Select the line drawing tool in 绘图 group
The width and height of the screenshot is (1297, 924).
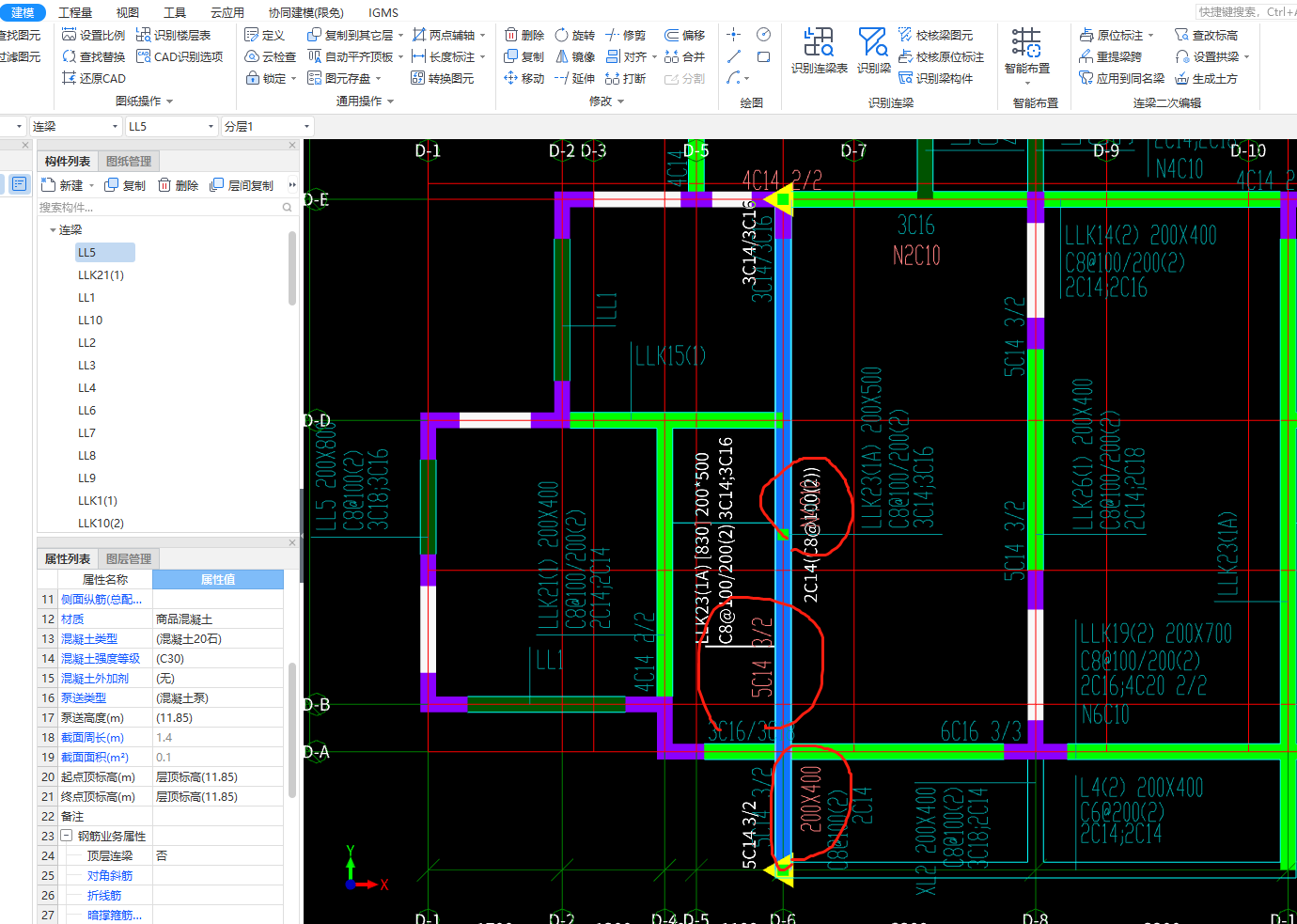tap(734, 56)
